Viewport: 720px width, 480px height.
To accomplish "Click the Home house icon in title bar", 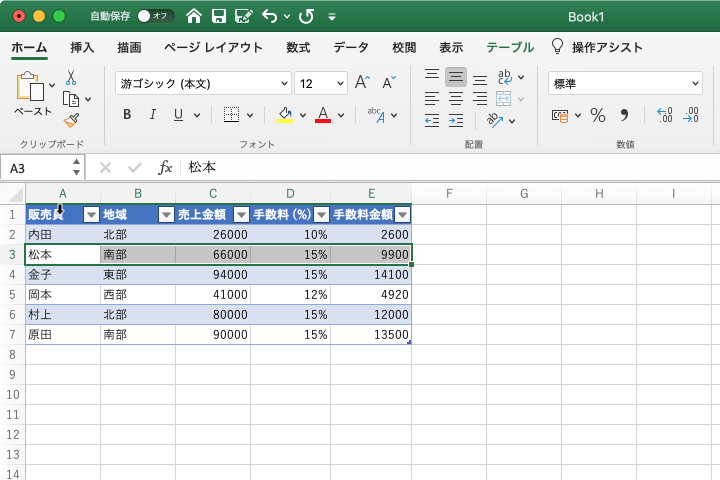I will [x=194, y=17].
